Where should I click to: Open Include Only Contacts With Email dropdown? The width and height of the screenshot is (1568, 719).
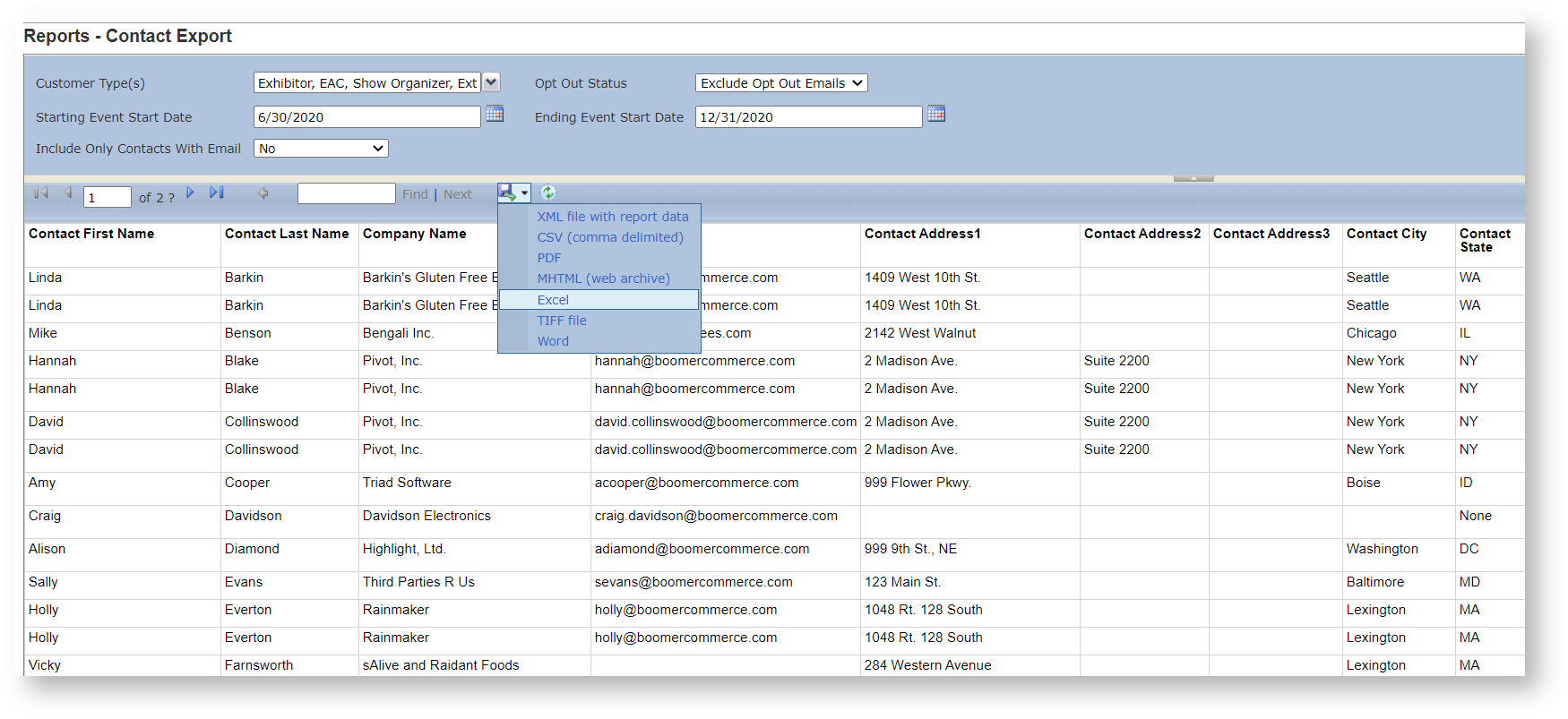tap(321, 149)
